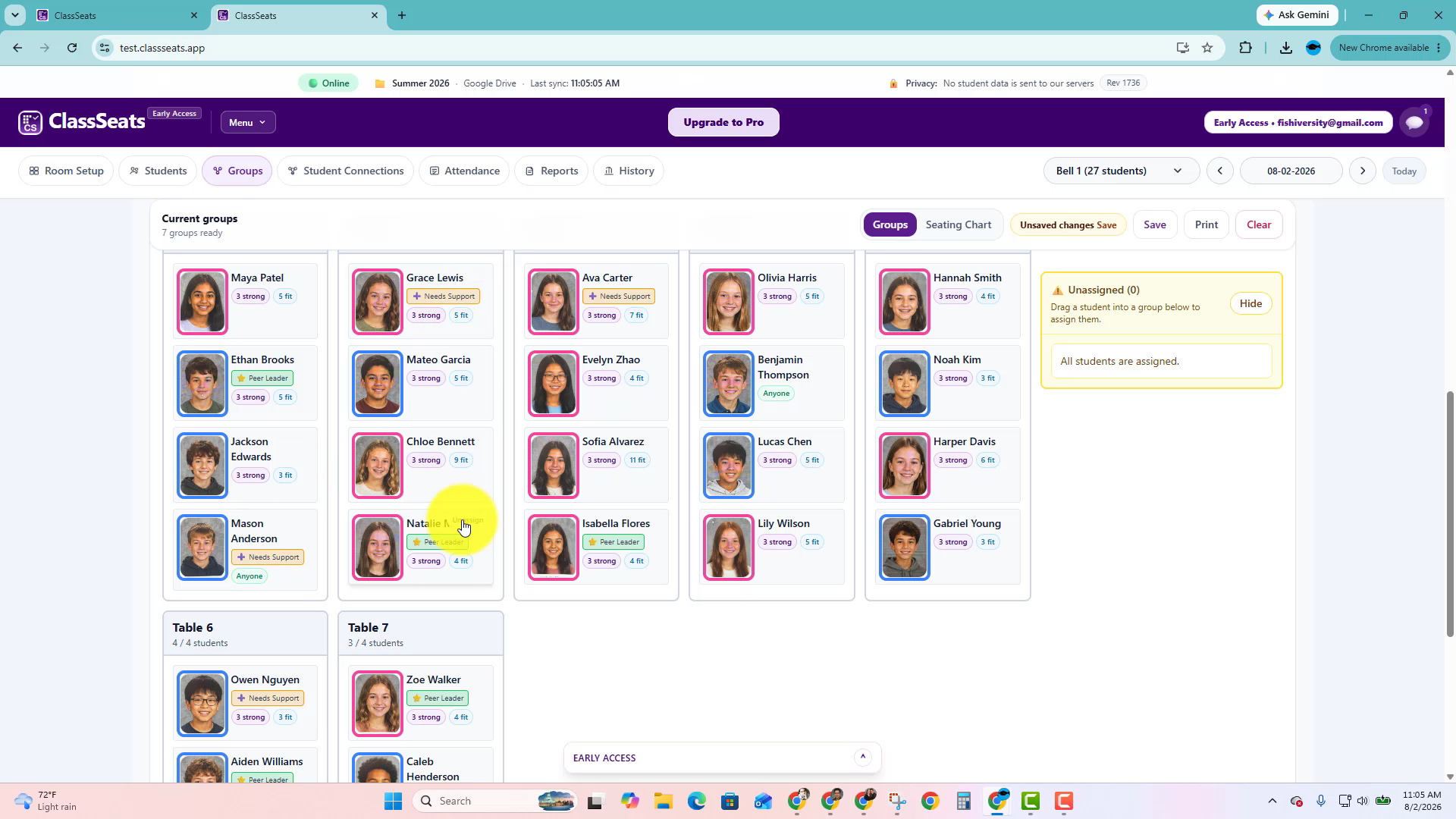This screenshot has width=1456, height=819.
Task: Open Windows Start menu icon
Action: (393, 801)
